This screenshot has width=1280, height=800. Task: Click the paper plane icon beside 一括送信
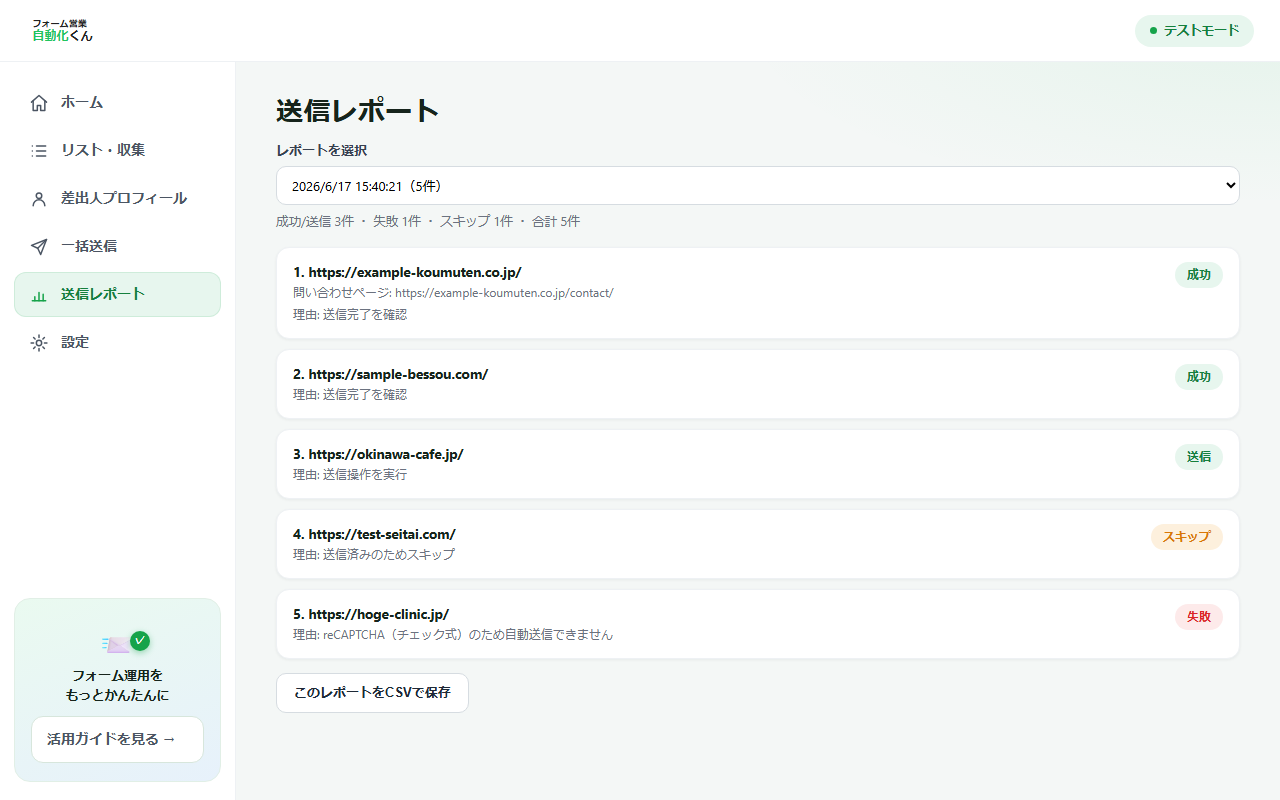tap(39, 246)
